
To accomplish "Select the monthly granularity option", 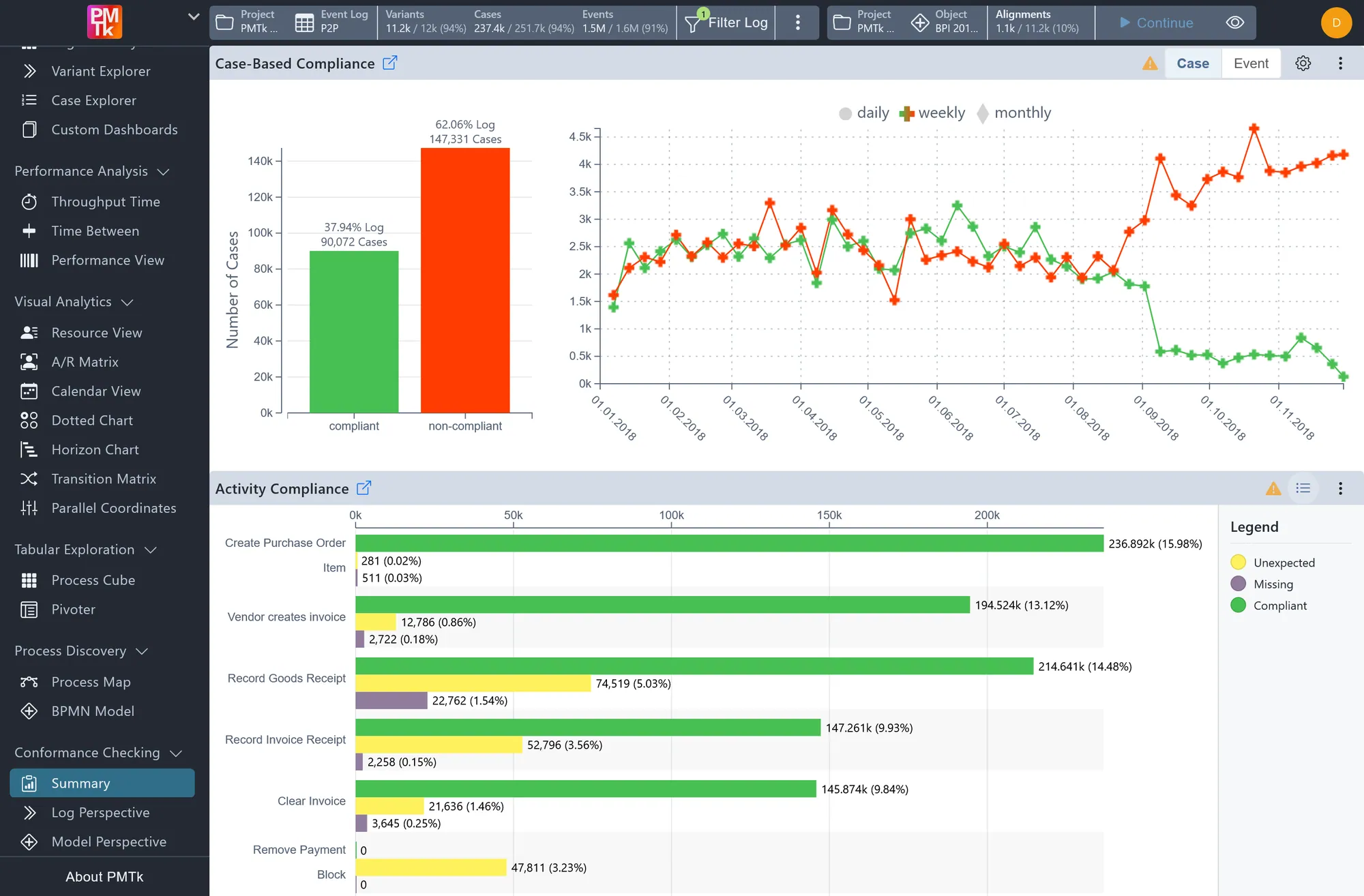I will pyautogui.click(x=1014, y=113).
